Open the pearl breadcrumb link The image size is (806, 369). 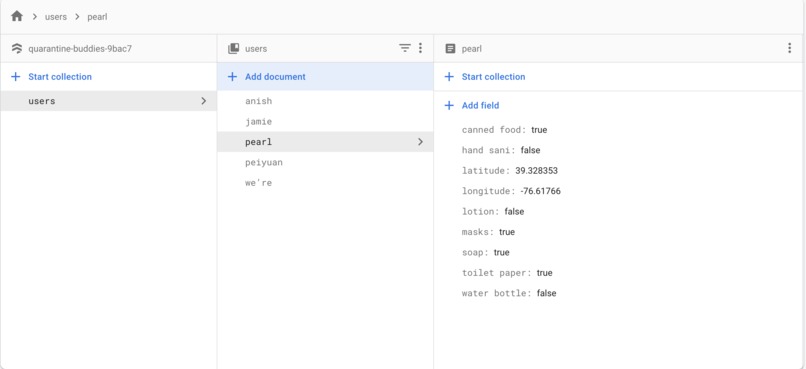tap(97, 16)
